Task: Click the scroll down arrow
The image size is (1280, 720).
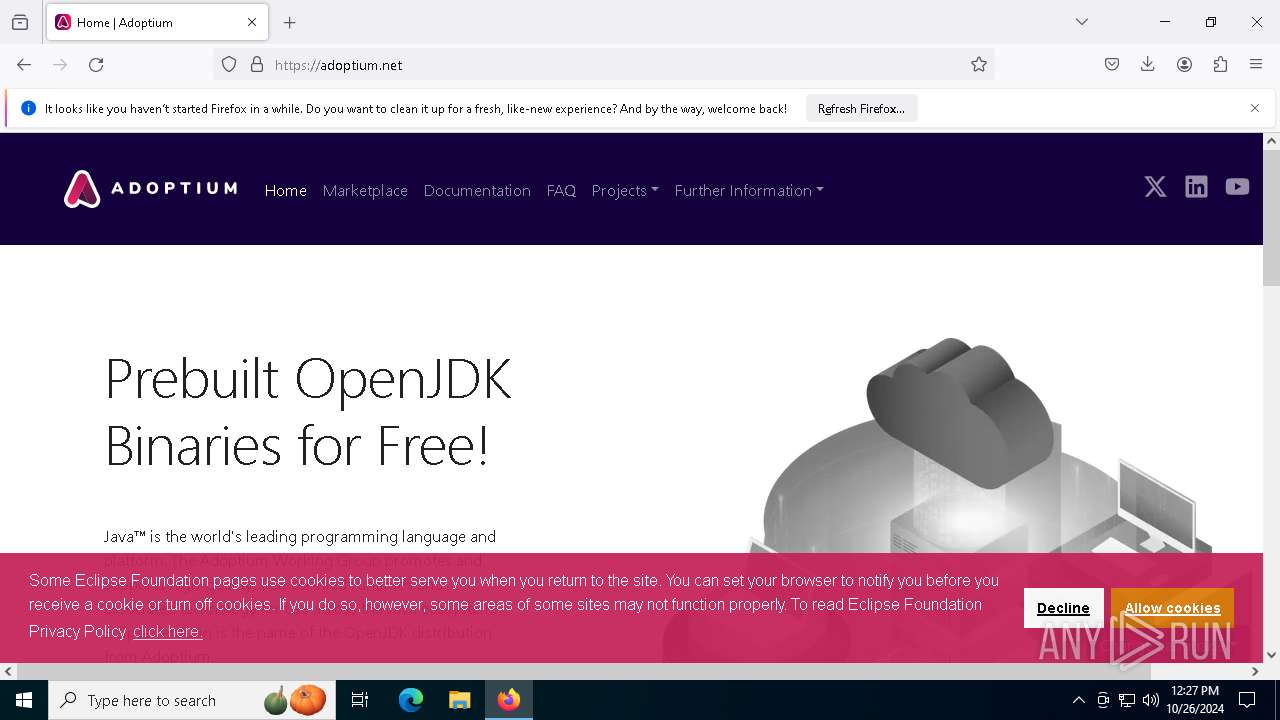Action: coord(1271,655)
